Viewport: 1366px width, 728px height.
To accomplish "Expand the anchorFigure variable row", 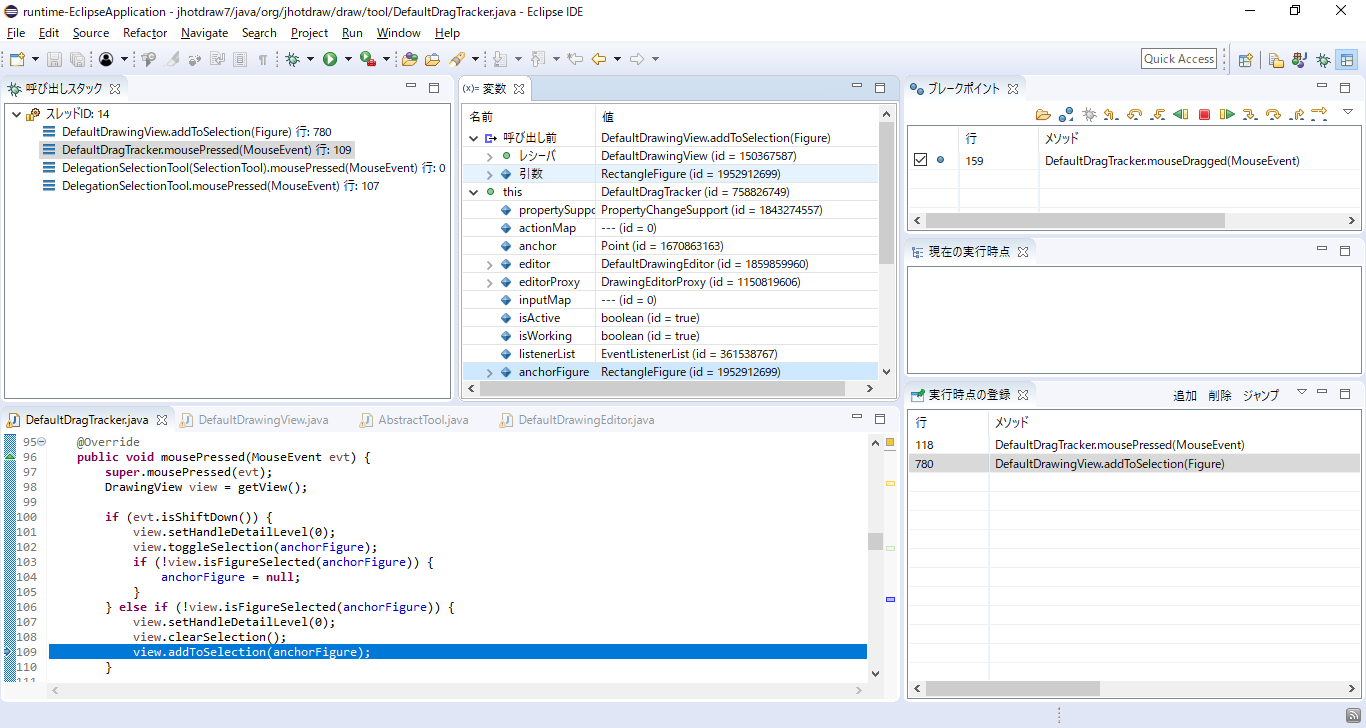I will [489, 372].
